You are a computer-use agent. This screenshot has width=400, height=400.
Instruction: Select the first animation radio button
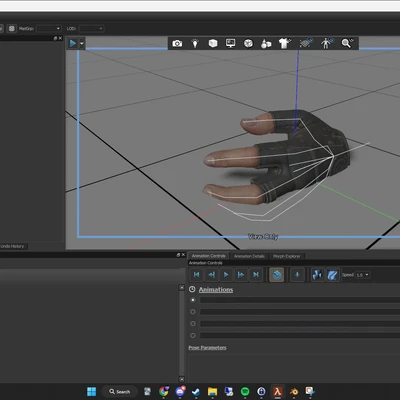tap(193, 300)
